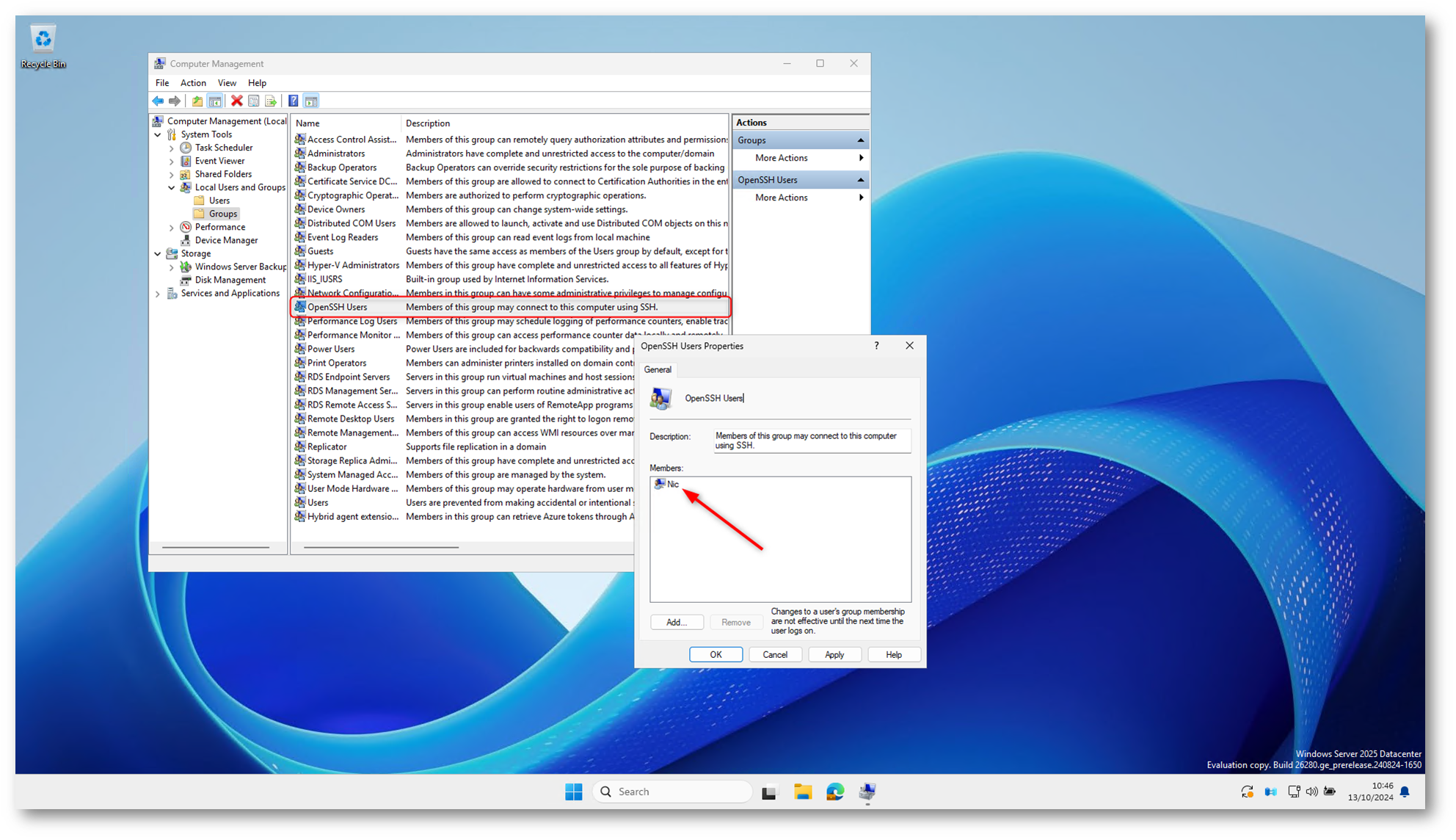Select Event Log Readers group row
This screenshot has width=1456, height=840.
click(510, 237)
